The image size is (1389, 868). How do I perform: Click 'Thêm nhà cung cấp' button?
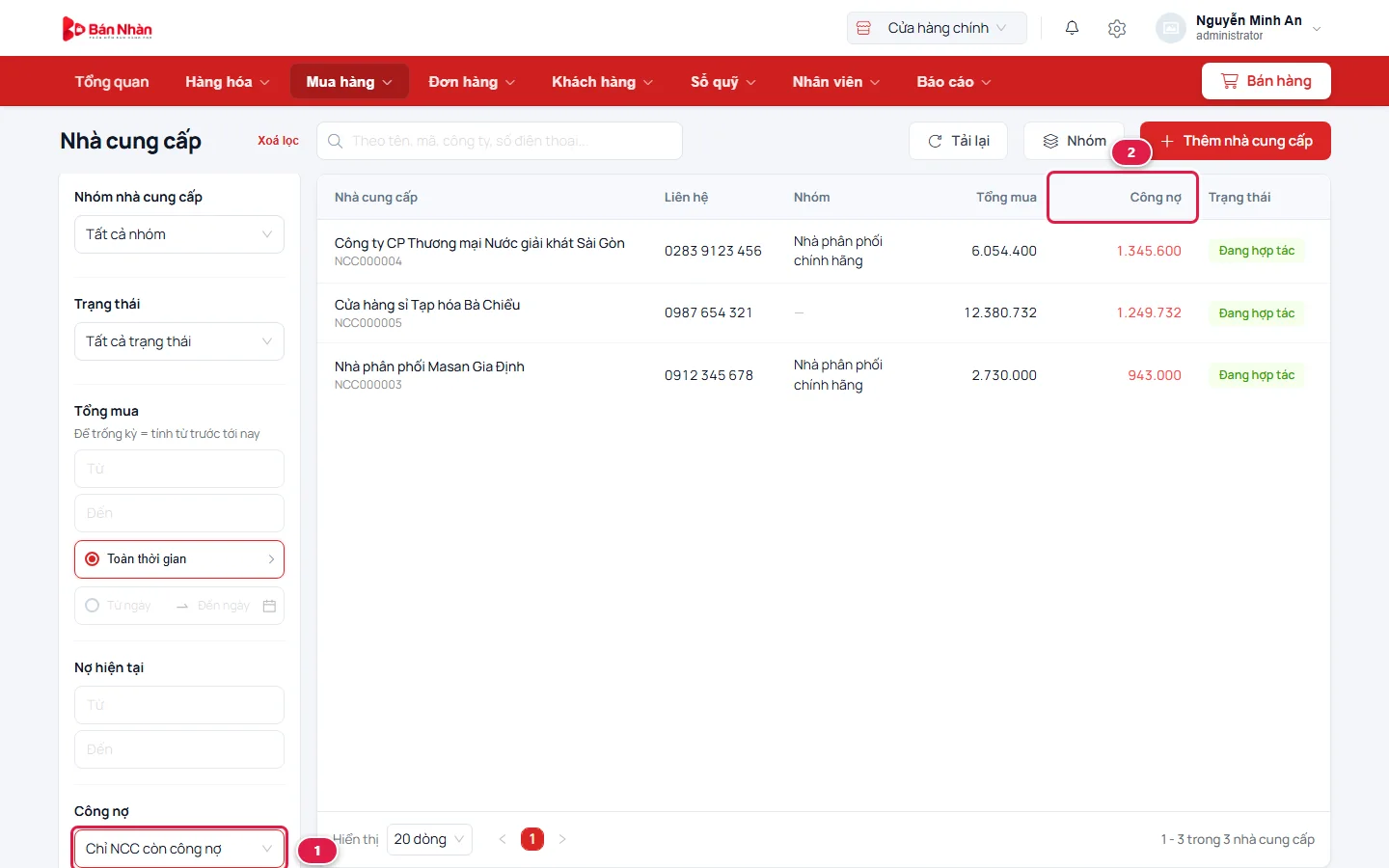click(x=1236, y=141)
